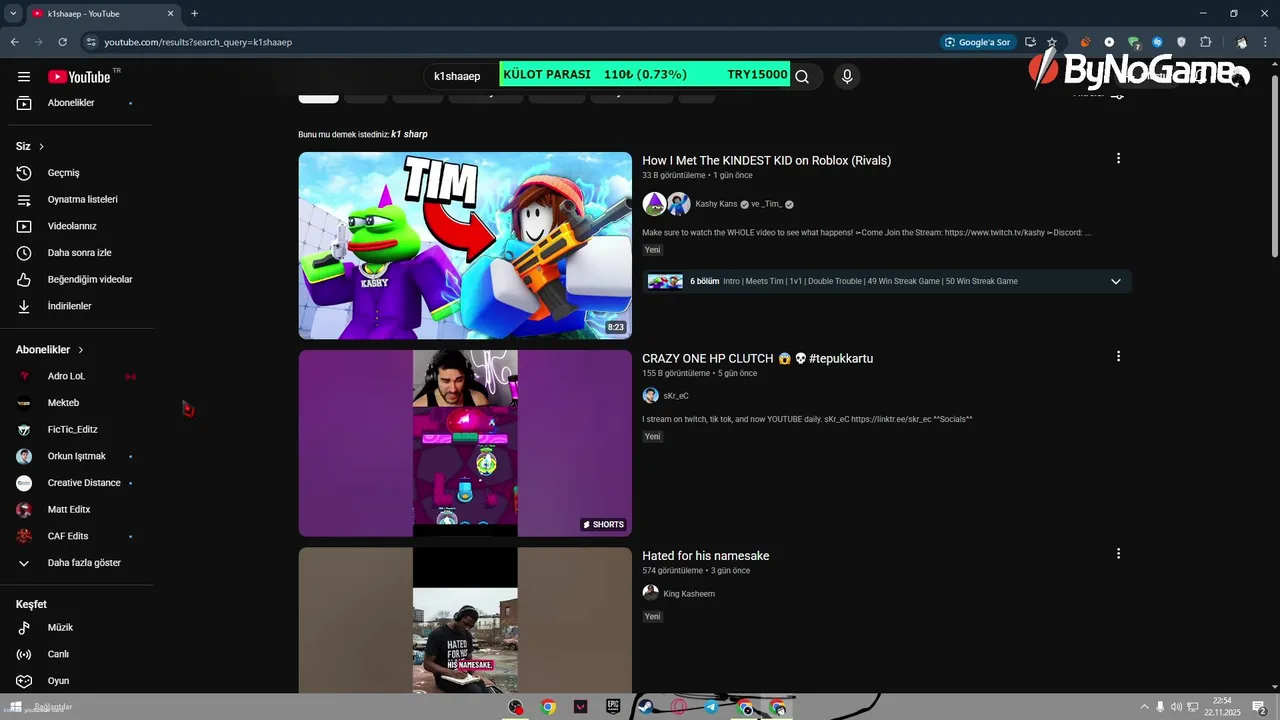
Task: Start voice search with the microphone
Action: point(847,76)
